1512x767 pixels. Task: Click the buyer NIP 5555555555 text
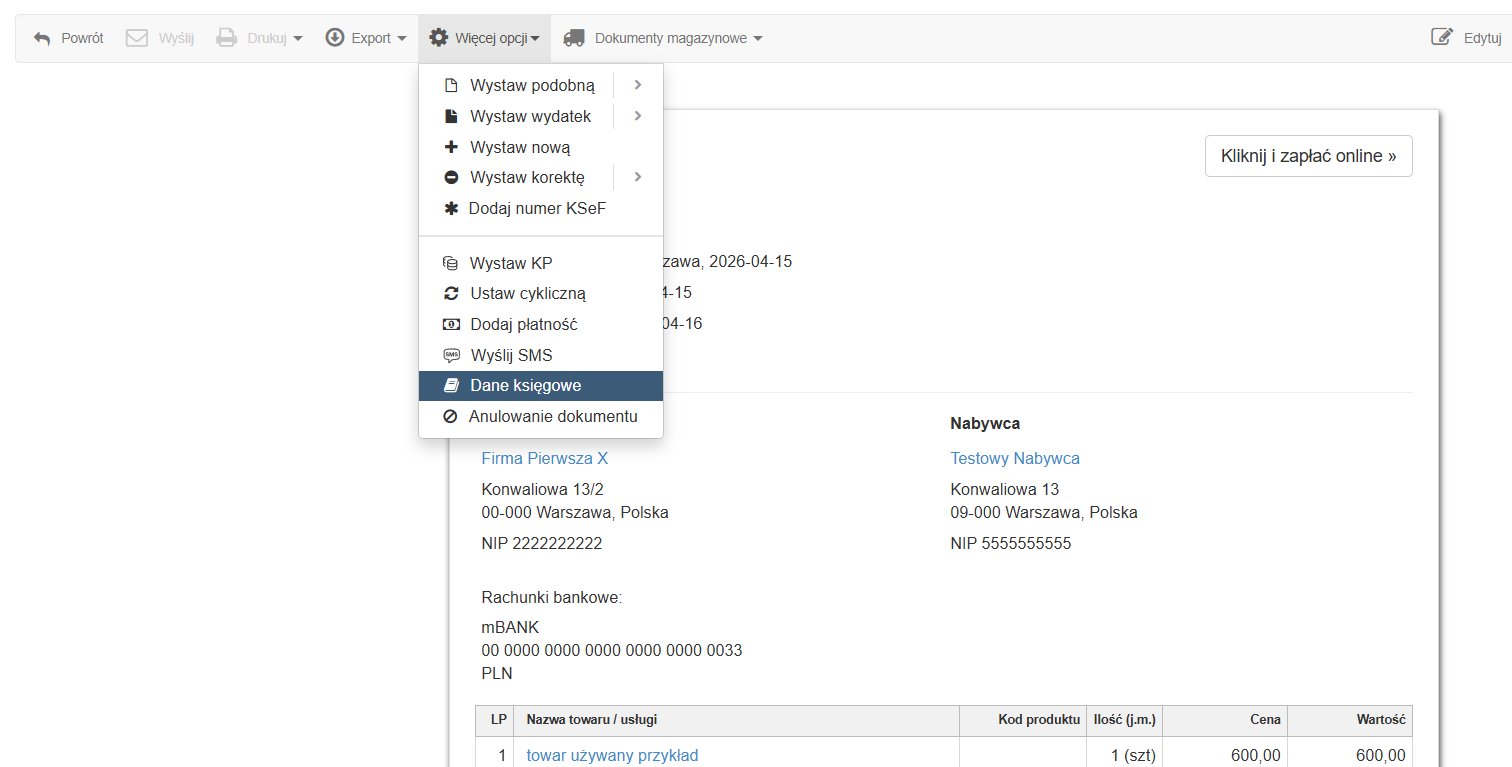pyautogui.click(x=1011, y=544)
